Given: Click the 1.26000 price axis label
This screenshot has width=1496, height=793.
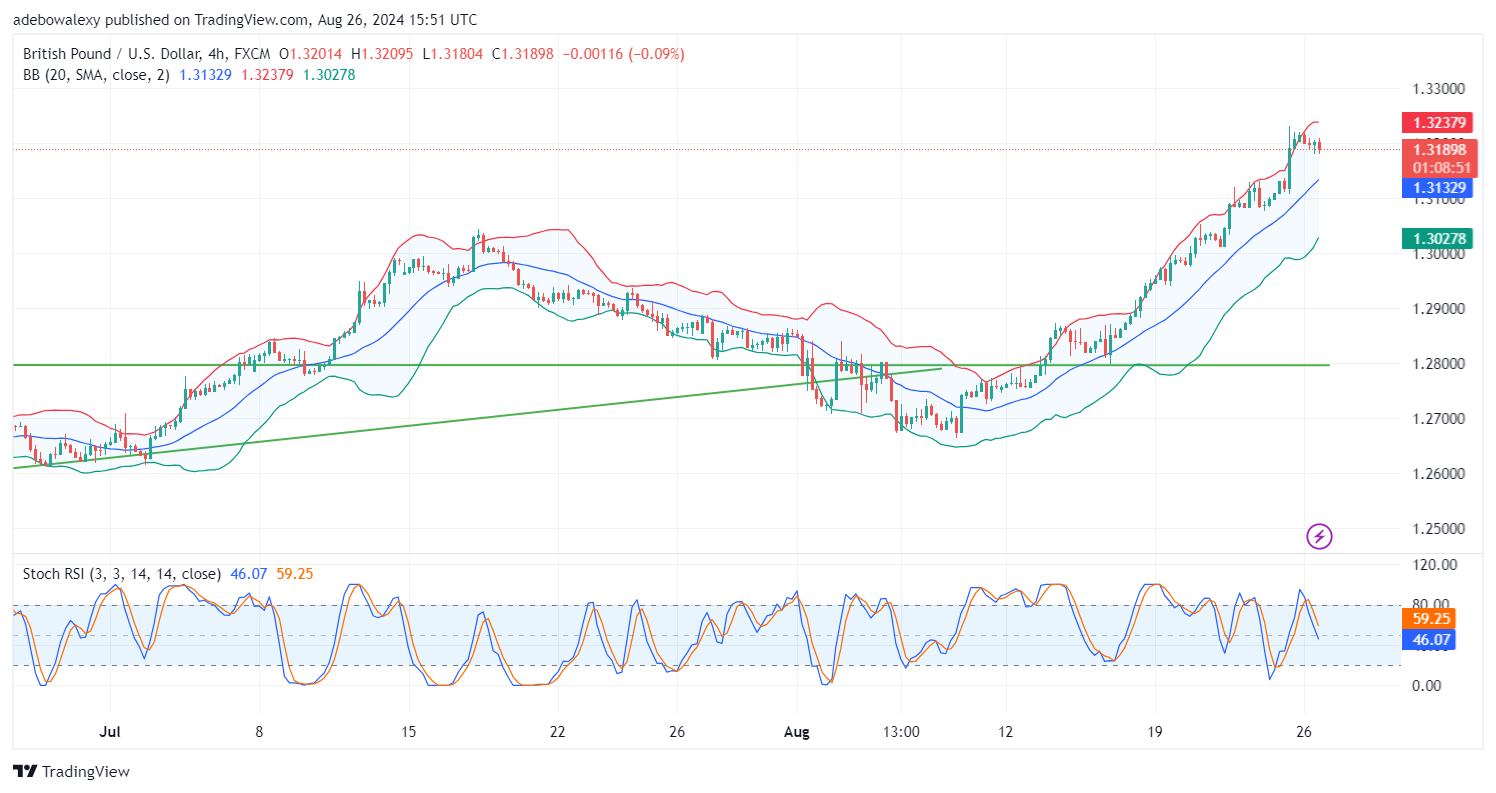Looking at the screenshot, I should click(x=1439, y=474).
